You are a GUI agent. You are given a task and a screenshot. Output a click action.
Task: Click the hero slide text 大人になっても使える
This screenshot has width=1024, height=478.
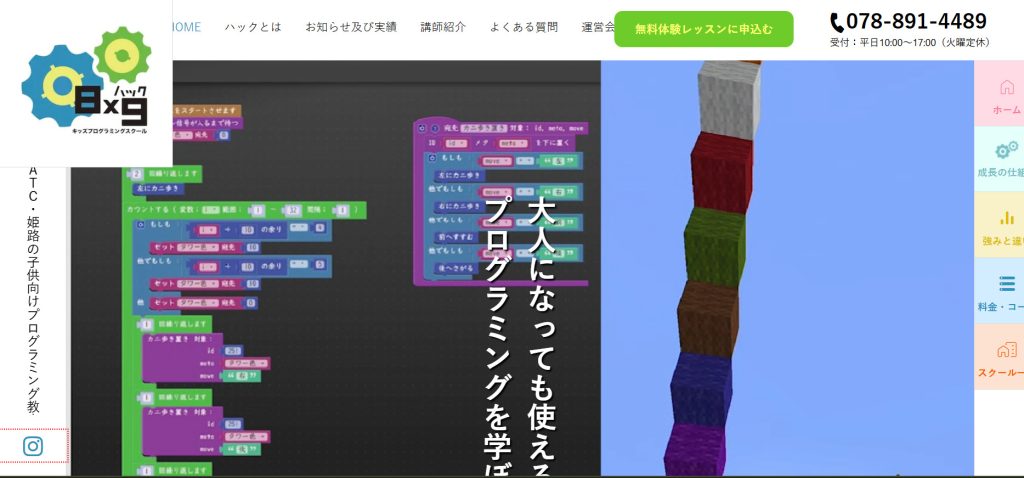[541, 336]
